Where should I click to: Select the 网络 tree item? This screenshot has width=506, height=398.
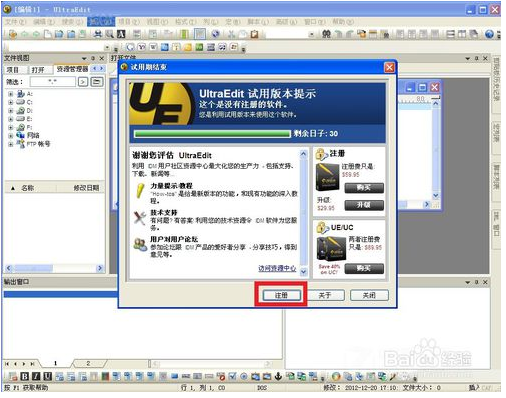tap(33, 135)
